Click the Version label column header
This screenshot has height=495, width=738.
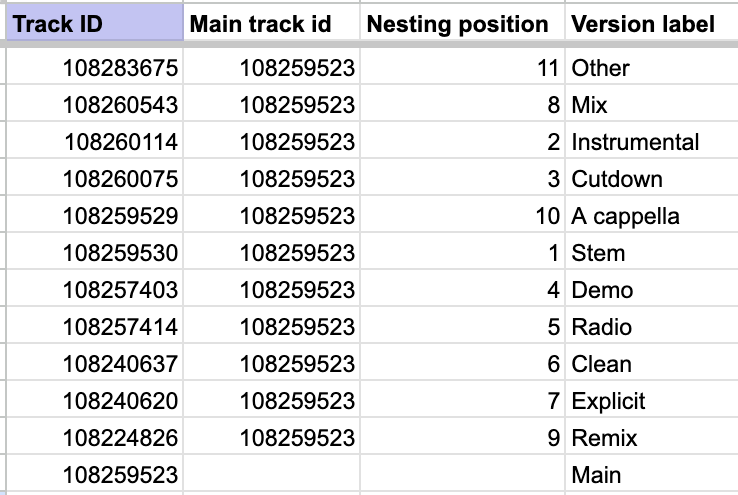[x=651, y=23]
